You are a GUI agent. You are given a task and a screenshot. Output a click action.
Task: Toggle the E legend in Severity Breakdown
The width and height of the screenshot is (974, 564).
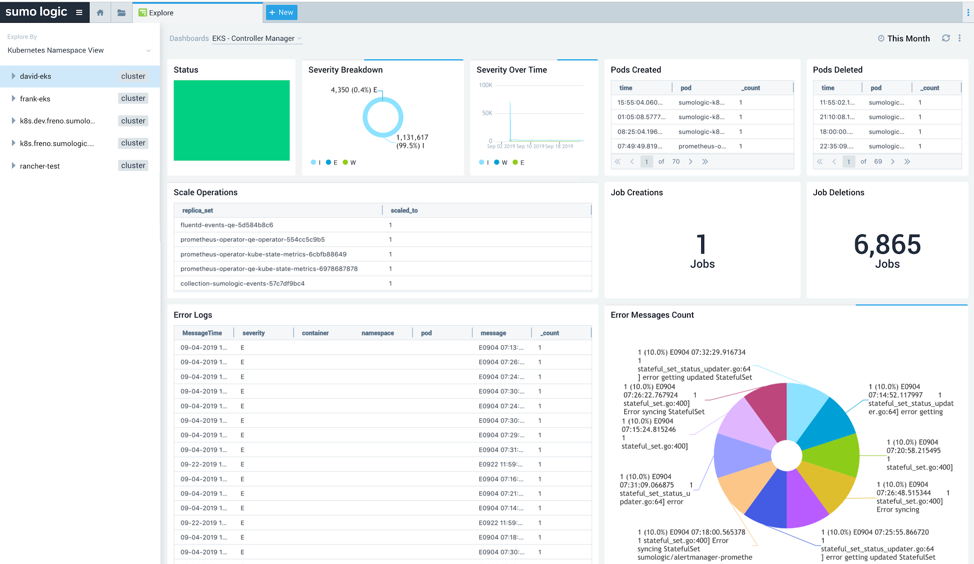pos(332,162)
